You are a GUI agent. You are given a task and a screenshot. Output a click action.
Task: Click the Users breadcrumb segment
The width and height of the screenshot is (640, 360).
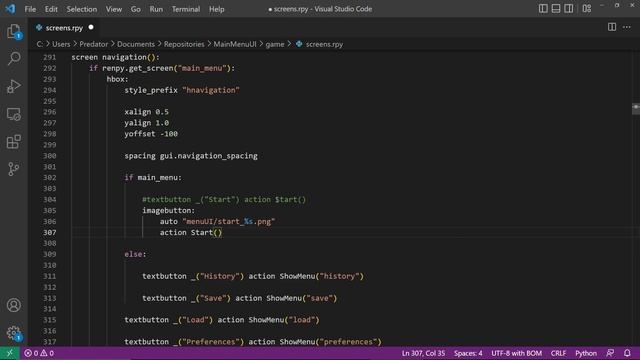(x=61, y=44)
